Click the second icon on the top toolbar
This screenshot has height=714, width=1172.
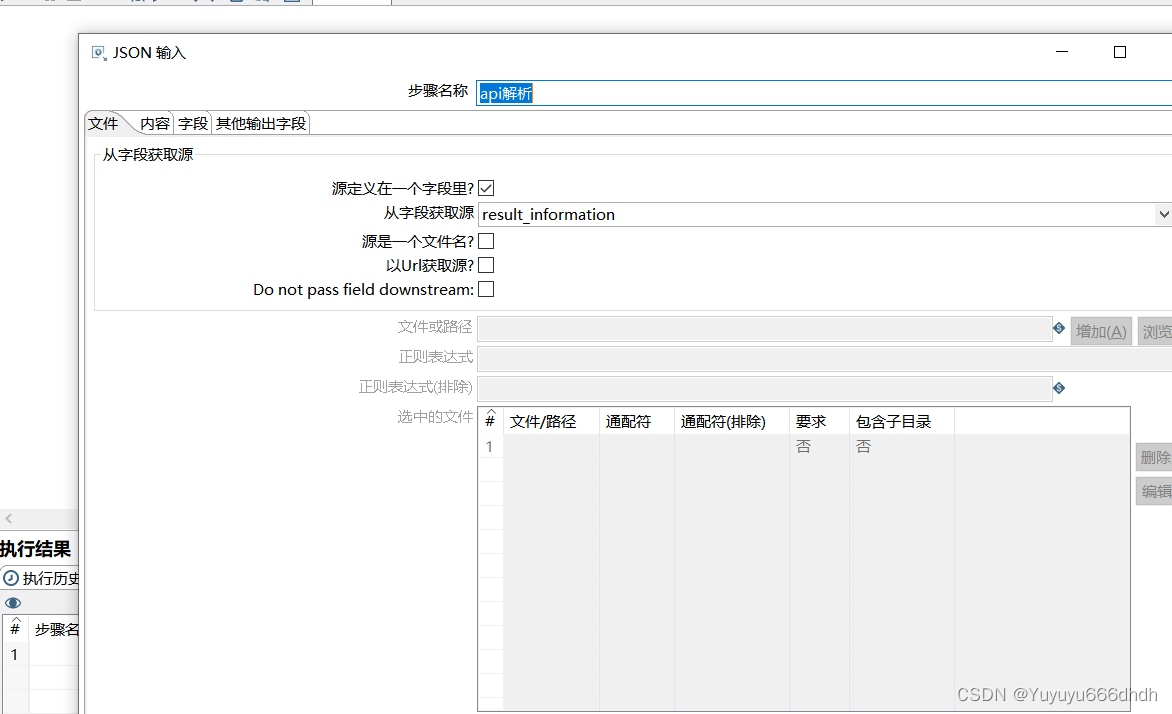point(48,3)
